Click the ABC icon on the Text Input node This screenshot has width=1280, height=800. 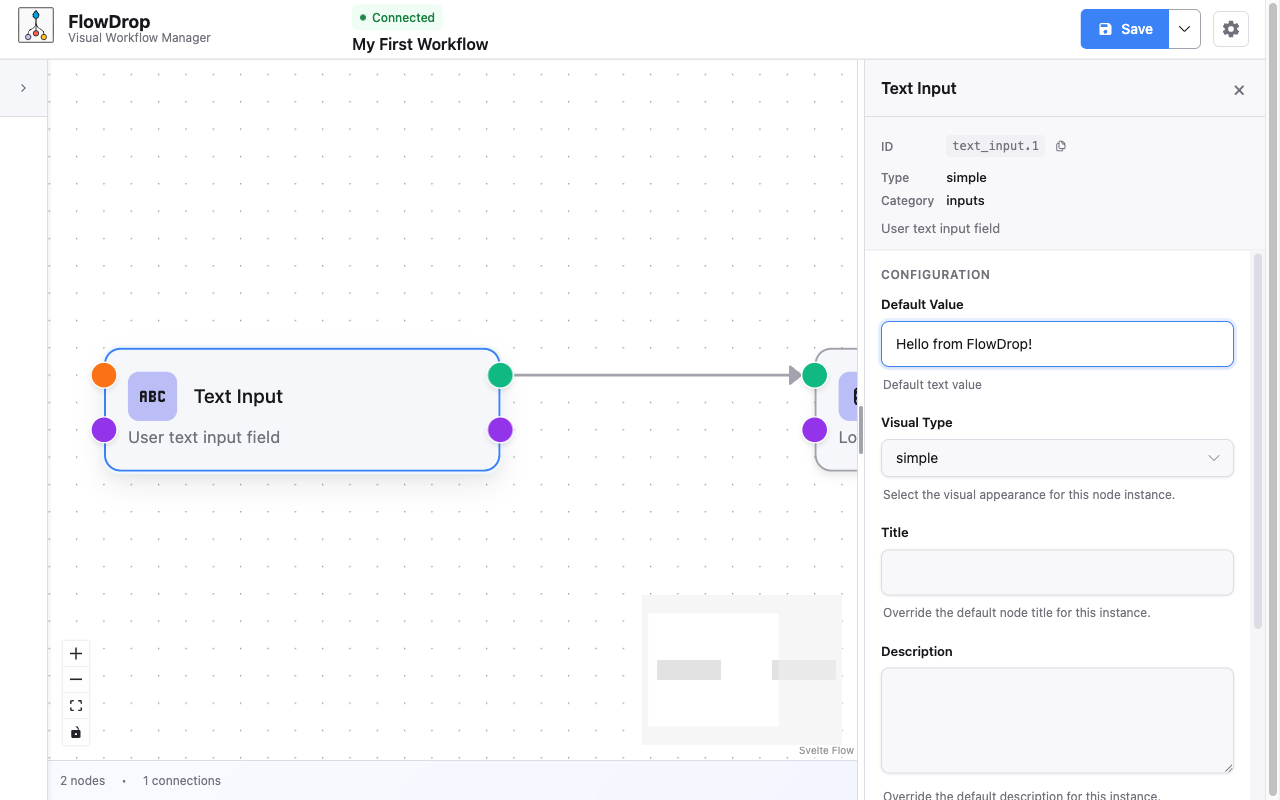[152, 396]
